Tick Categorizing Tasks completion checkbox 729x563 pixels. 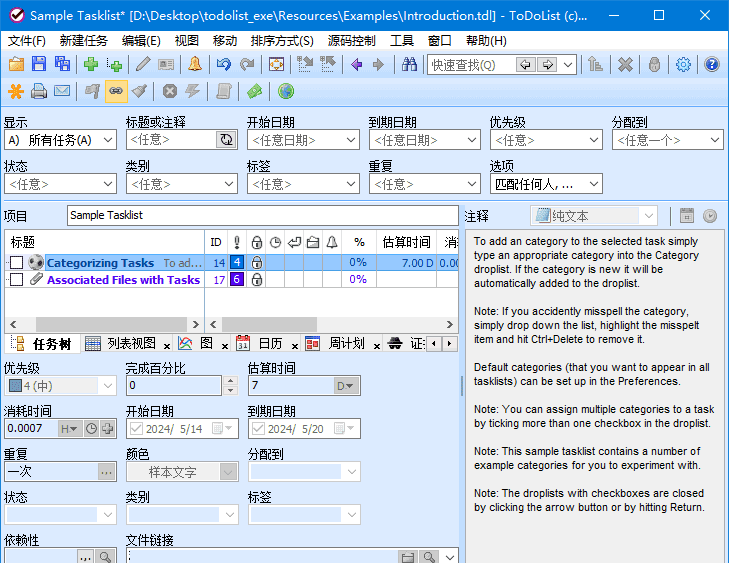17,263
